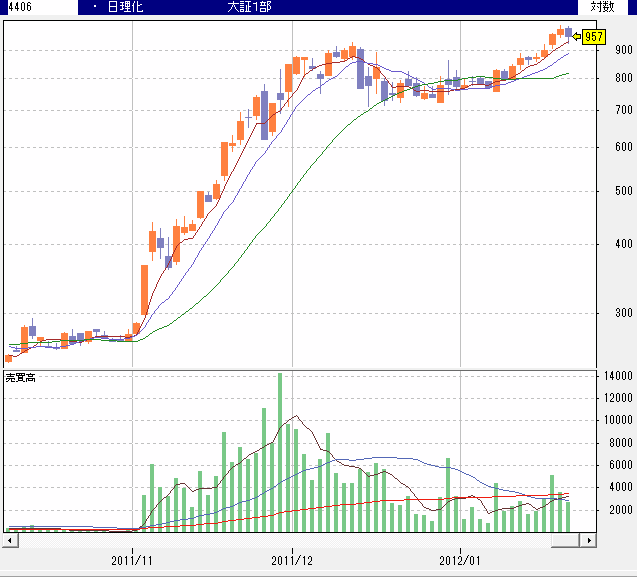
Task: Click the 2012/01 date axis label
Action: coord(460,561)
